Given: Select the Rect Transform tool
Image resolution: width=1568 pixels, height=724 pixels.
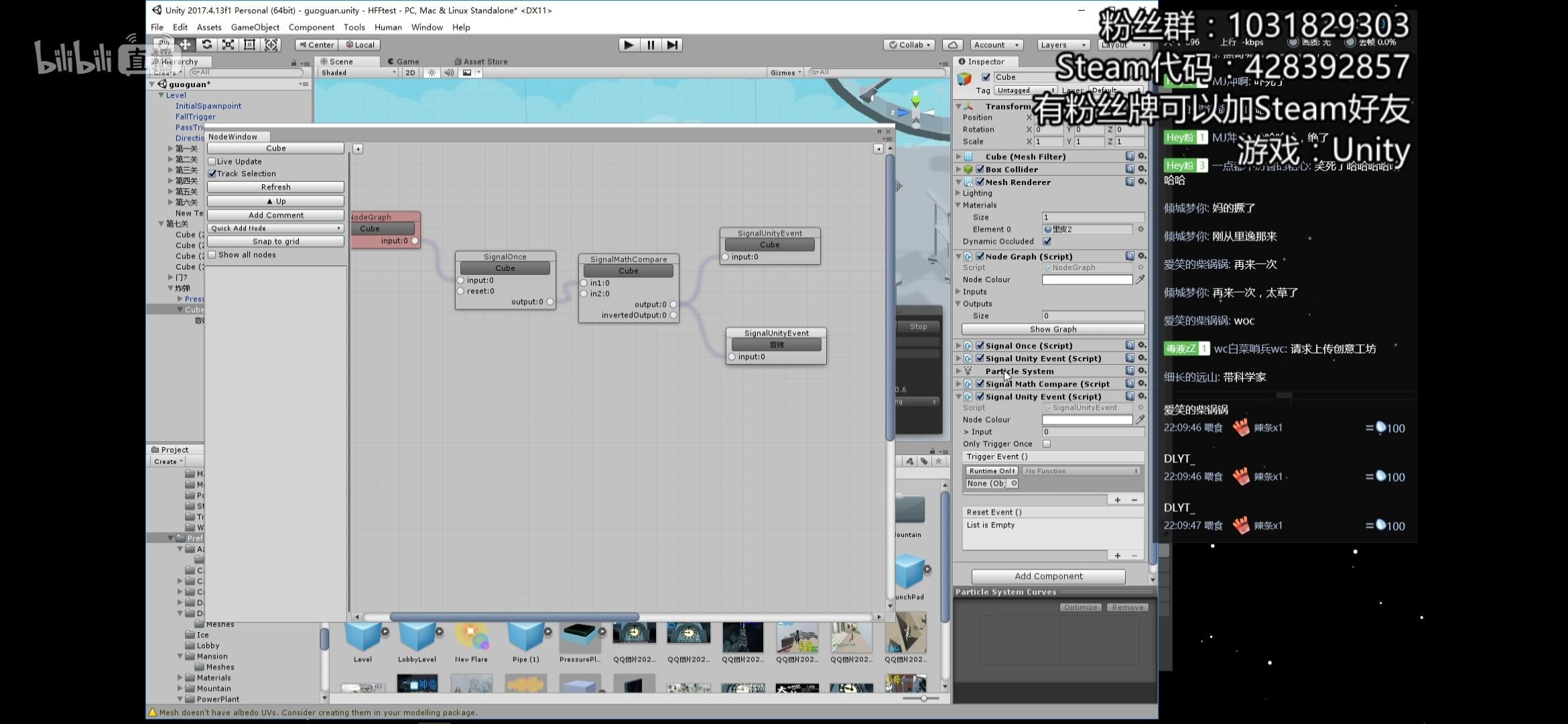Looking at the screenshot, I should 250,45.
